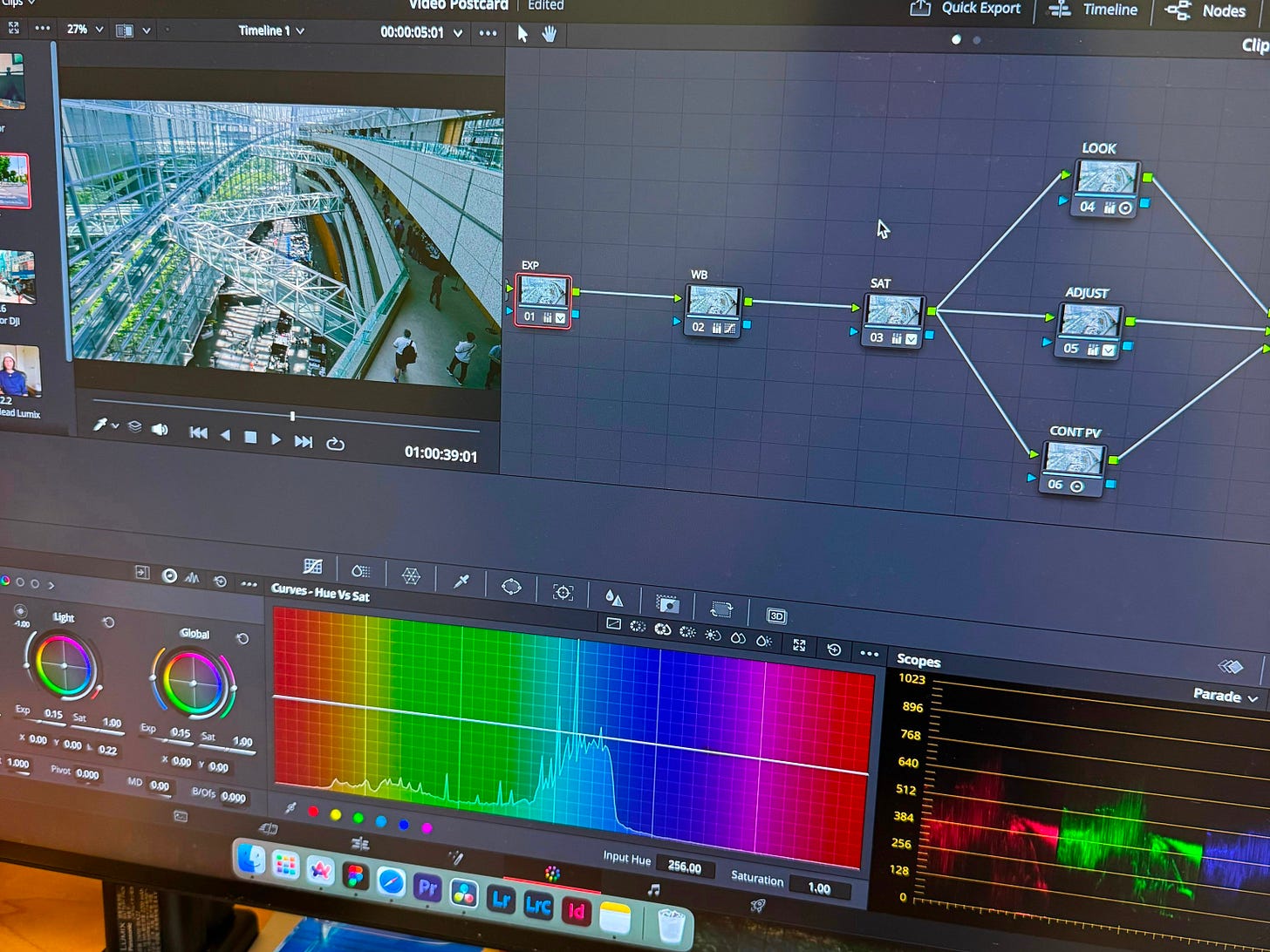Select the red hue preset dot

click(x=313, y=811)
